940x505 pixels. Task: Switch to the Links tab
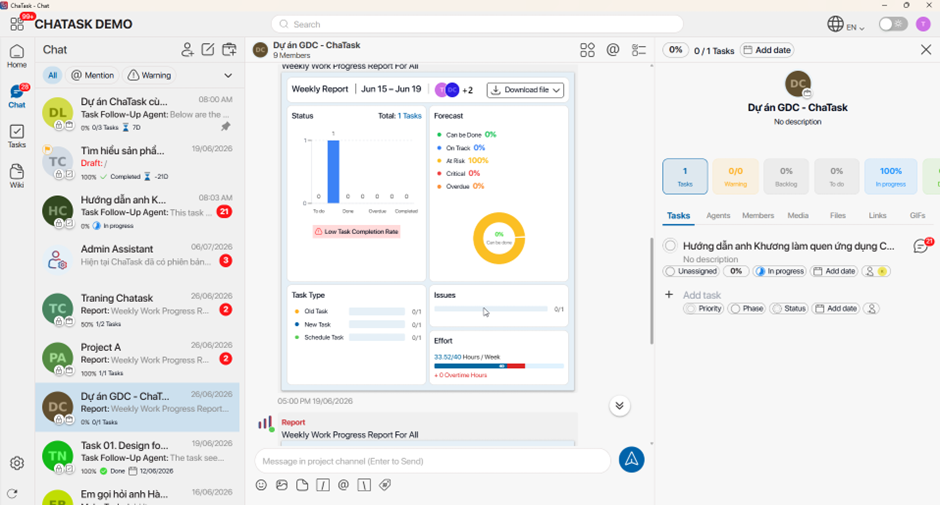(x=877, y=215)
